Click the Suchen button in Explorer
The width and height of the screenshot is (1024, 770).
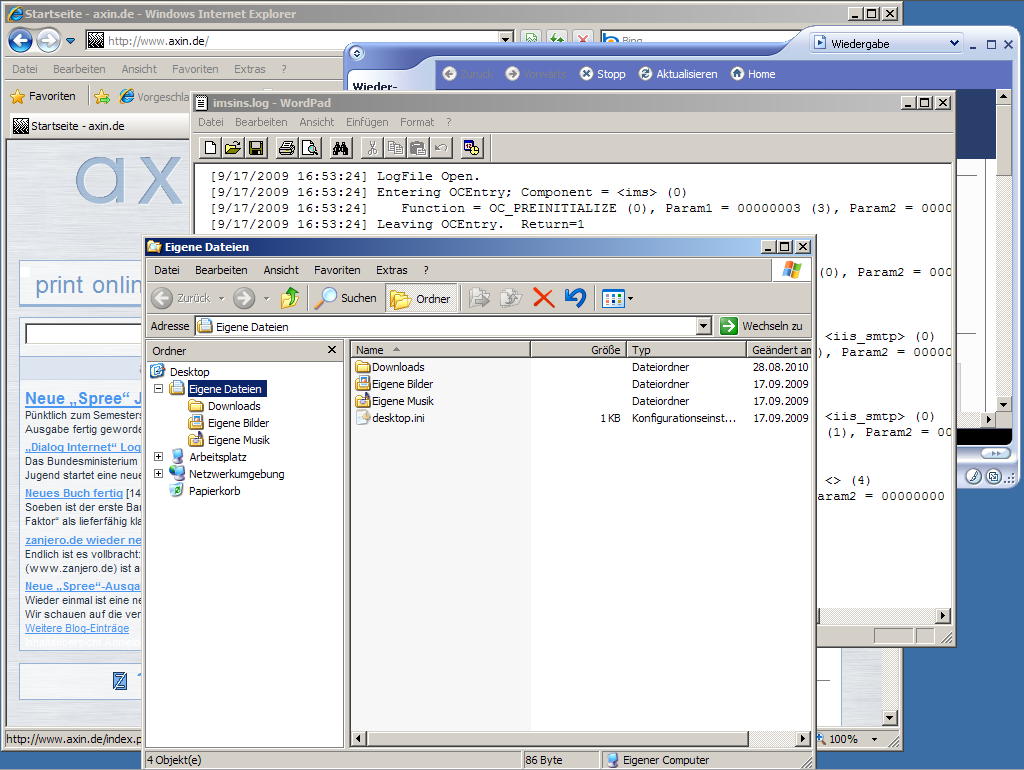pos(346,298)
